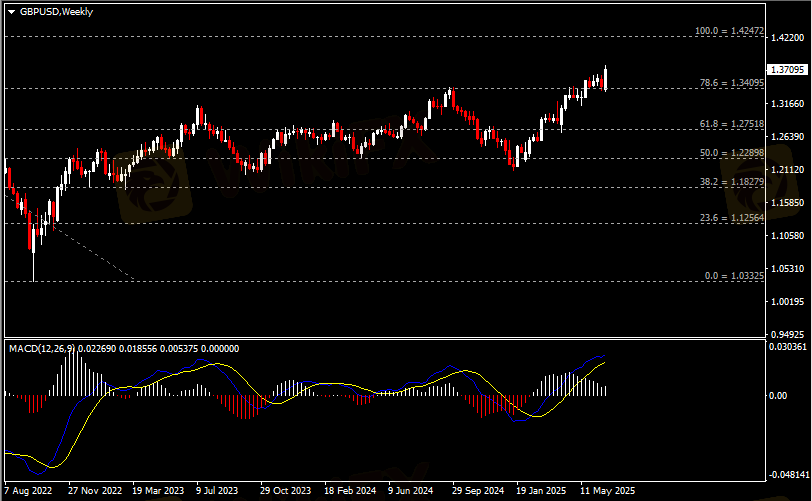812x501 pixels.
Task: Click MACD scale zero level 0.00
Action: click(x=778, y=395)
